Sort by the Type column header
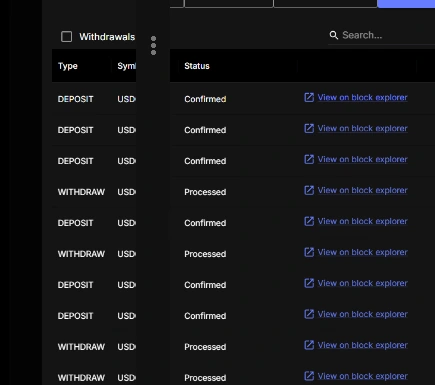 68,66
